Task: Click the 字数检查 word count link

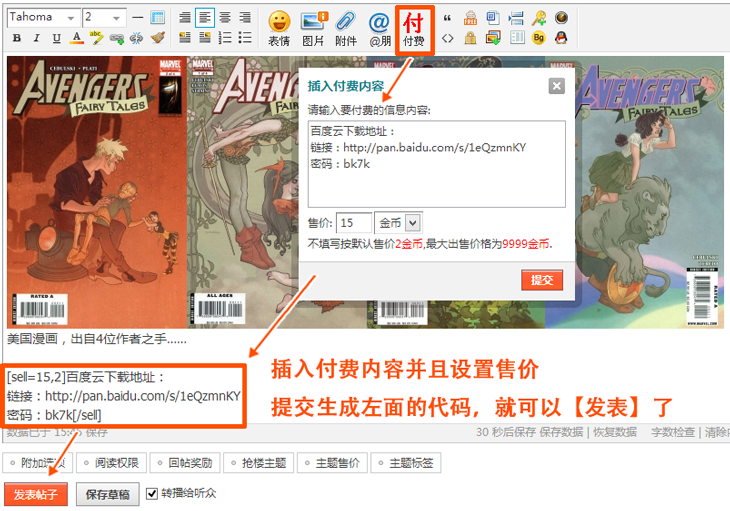Action: pos(673,432)
